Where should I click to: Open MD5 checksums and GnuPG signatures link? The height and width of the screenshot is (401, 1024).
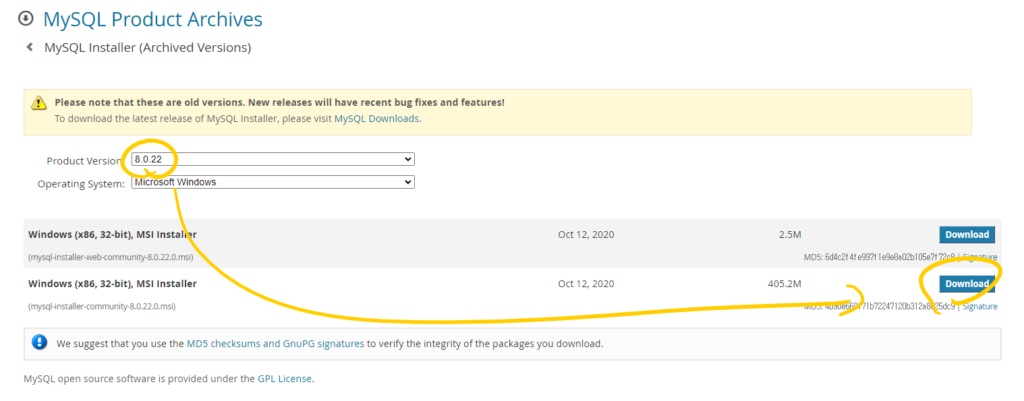[x=276, y=343]
